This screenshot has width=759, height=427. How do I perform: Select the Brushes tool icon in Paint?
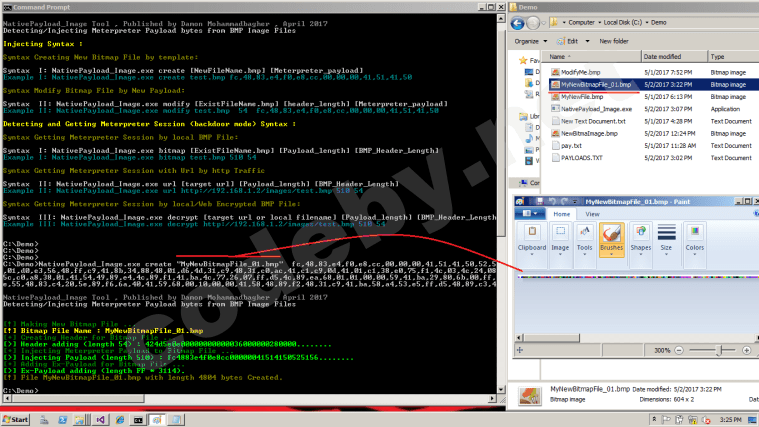click(611, 233)
